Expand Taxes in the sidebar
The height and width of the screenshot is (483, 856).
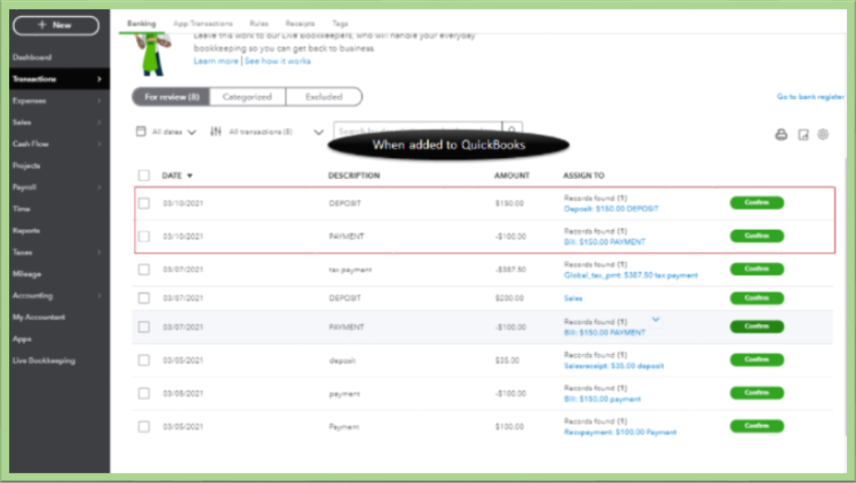(x=99, y=252)
